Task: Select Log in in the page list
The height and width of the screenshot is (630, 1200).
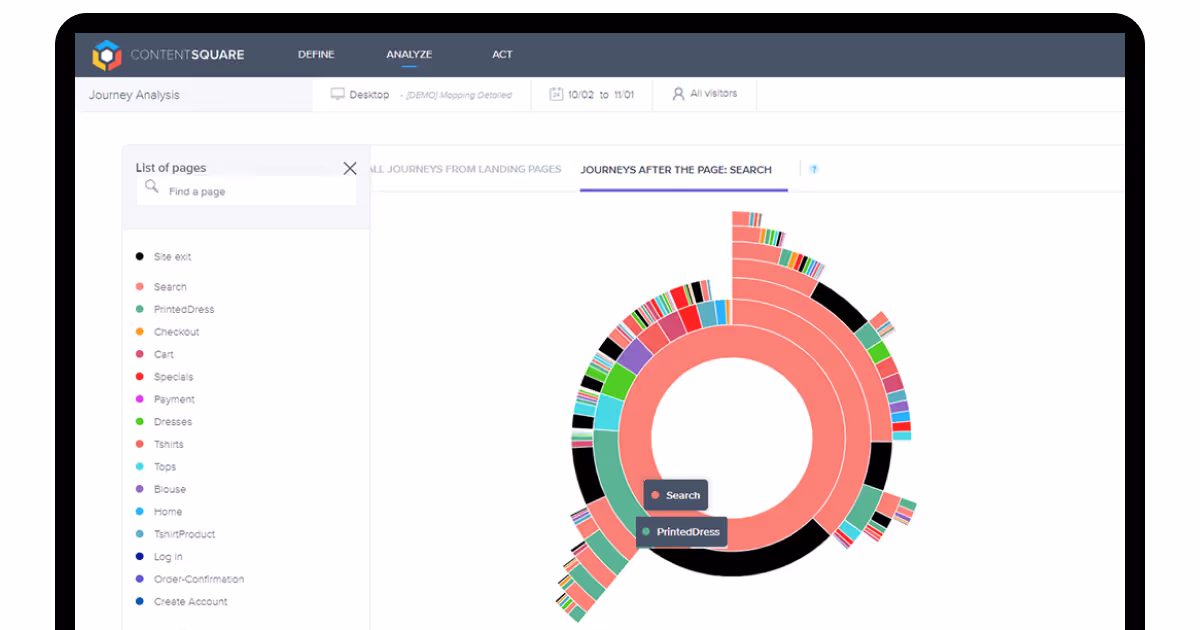Action: [x=168, y=557]
